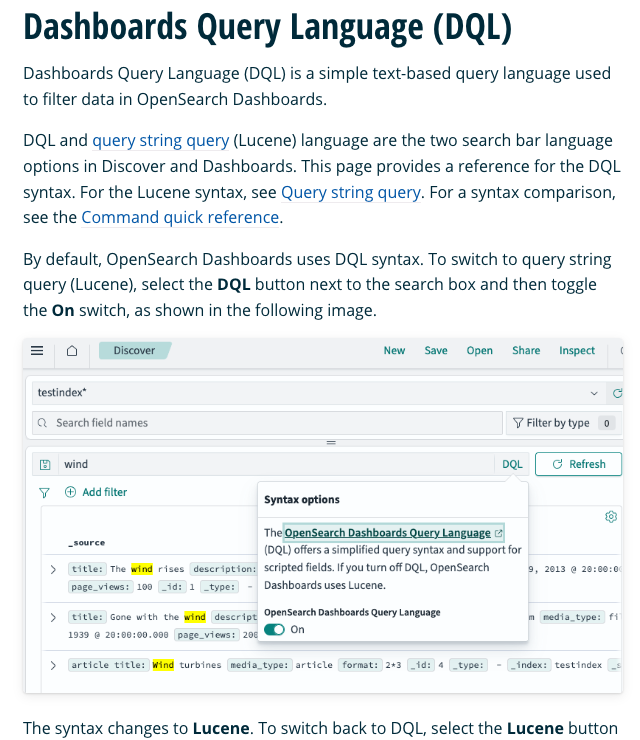The image size is (640, 740).
Task: Click the 'Dashboards Query Language (DQL)' heading
Action: point(268,27)
